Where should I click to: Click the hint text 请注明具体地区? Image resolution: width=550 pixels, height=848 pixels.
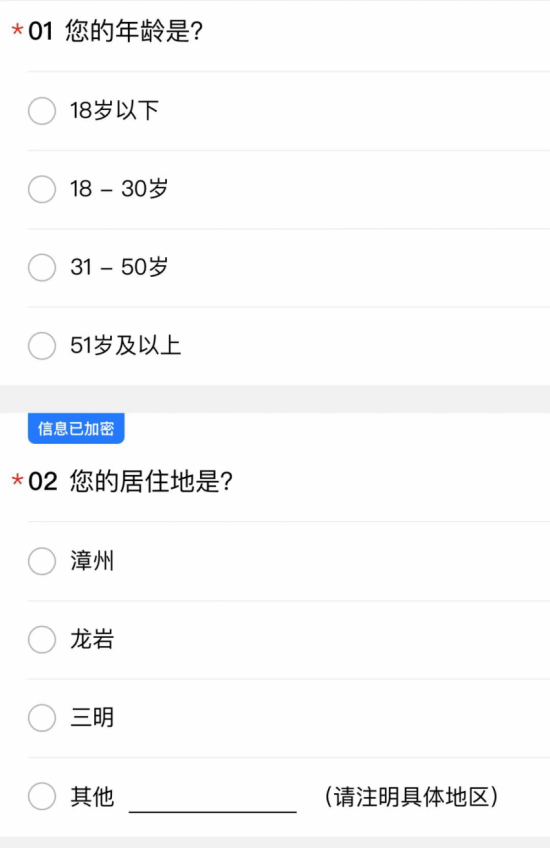[x=412, y=797]
